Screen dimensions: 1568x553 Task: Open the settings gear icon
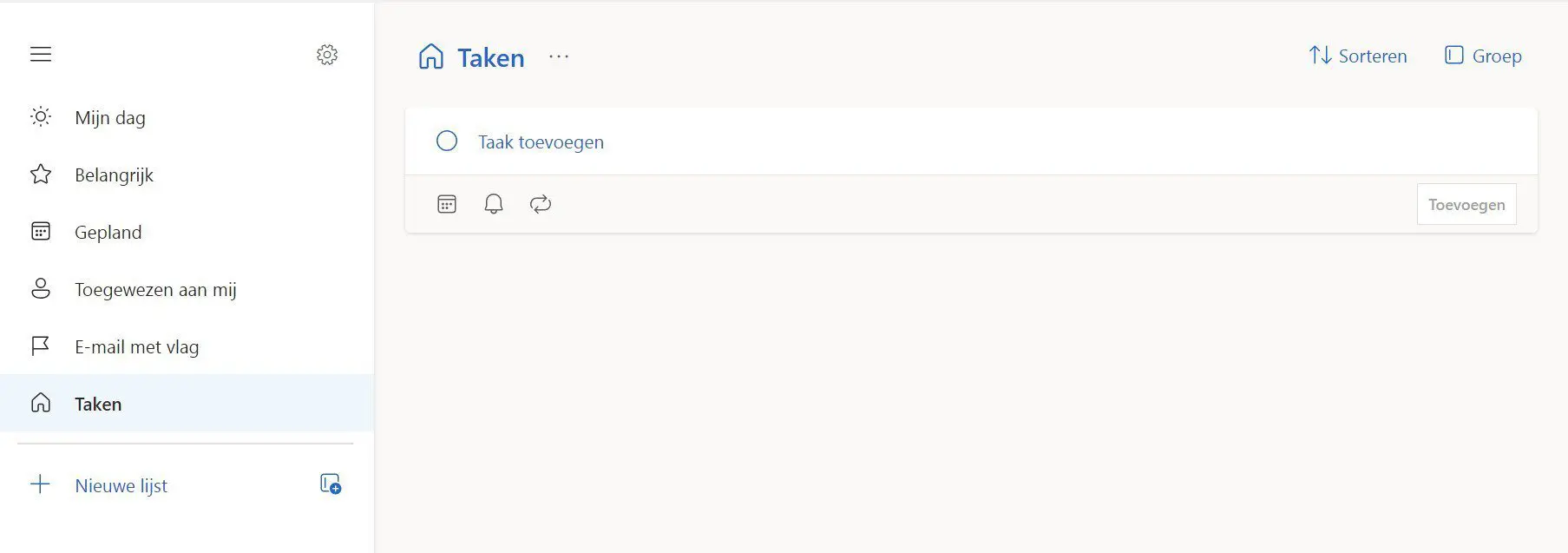click(327, 55)
